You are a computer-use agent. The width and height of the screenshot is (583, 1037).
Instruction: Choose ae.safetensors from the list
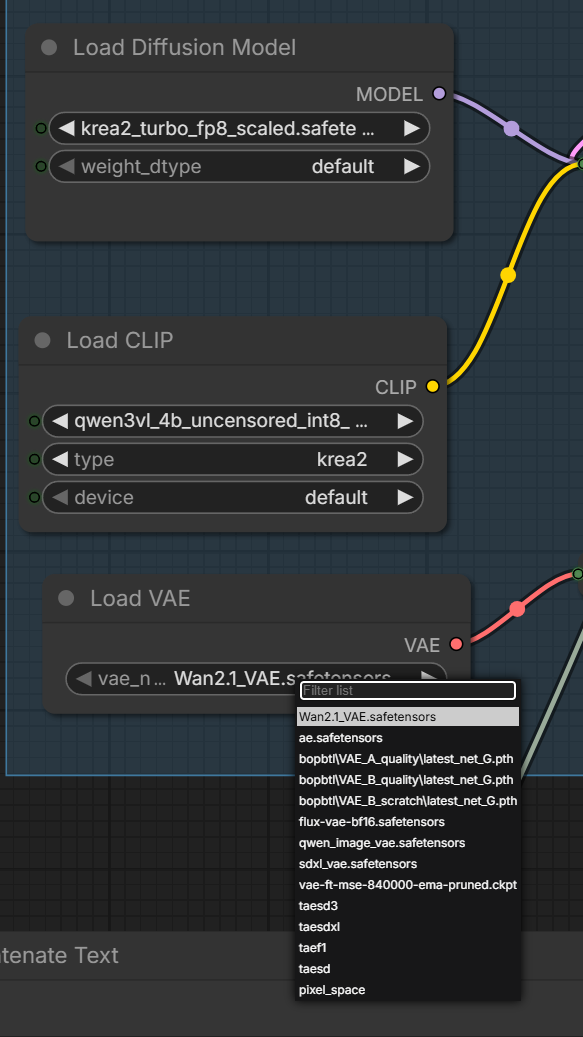coord(408,738)
